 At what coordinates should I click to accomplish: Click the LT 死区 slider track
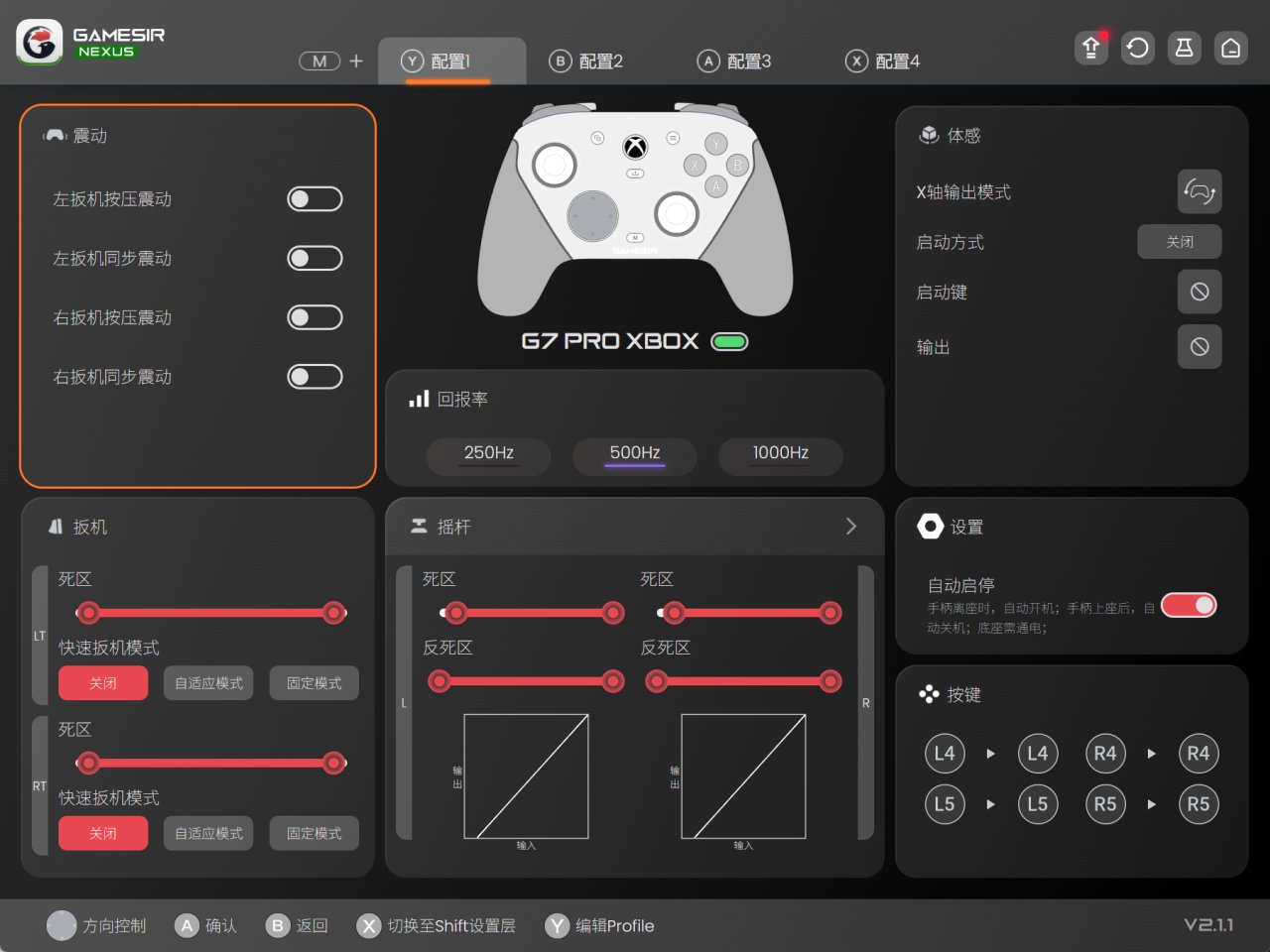pyautogui.click(x=211, y=613)
